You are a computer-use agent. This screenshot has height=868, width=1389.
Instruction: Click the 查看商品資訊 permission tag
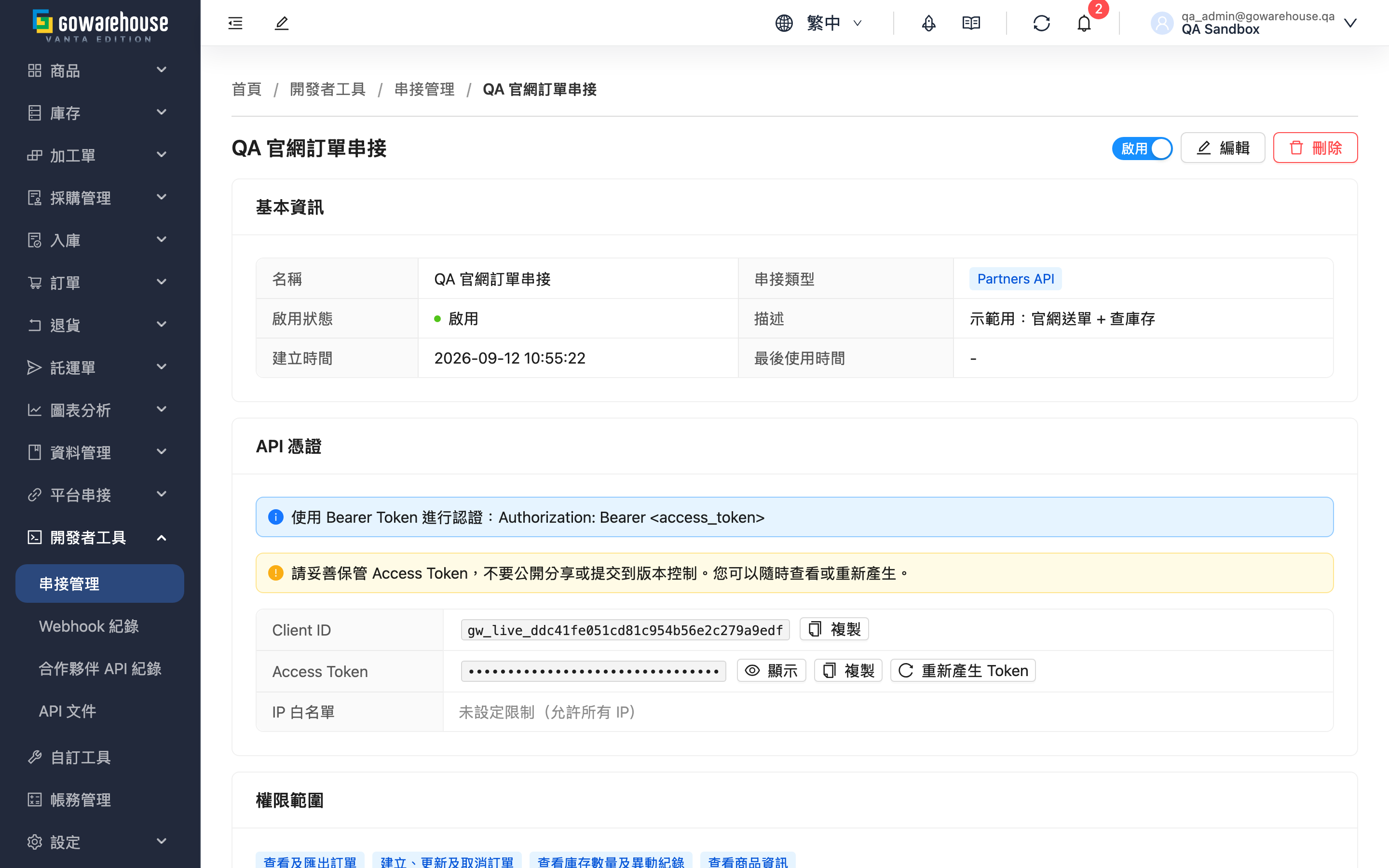[x=748, y=861]
